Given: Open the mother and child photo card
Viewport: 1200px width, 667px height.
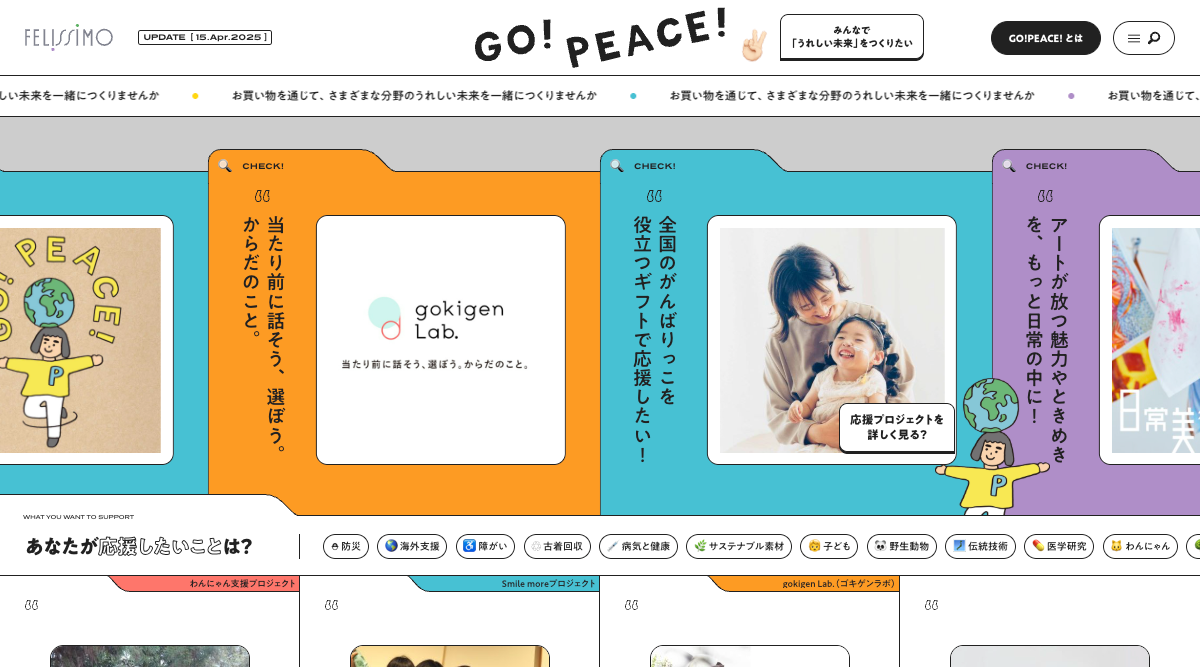Looking at the screenshot, I should pyautogui.click(x=832, y=340).
